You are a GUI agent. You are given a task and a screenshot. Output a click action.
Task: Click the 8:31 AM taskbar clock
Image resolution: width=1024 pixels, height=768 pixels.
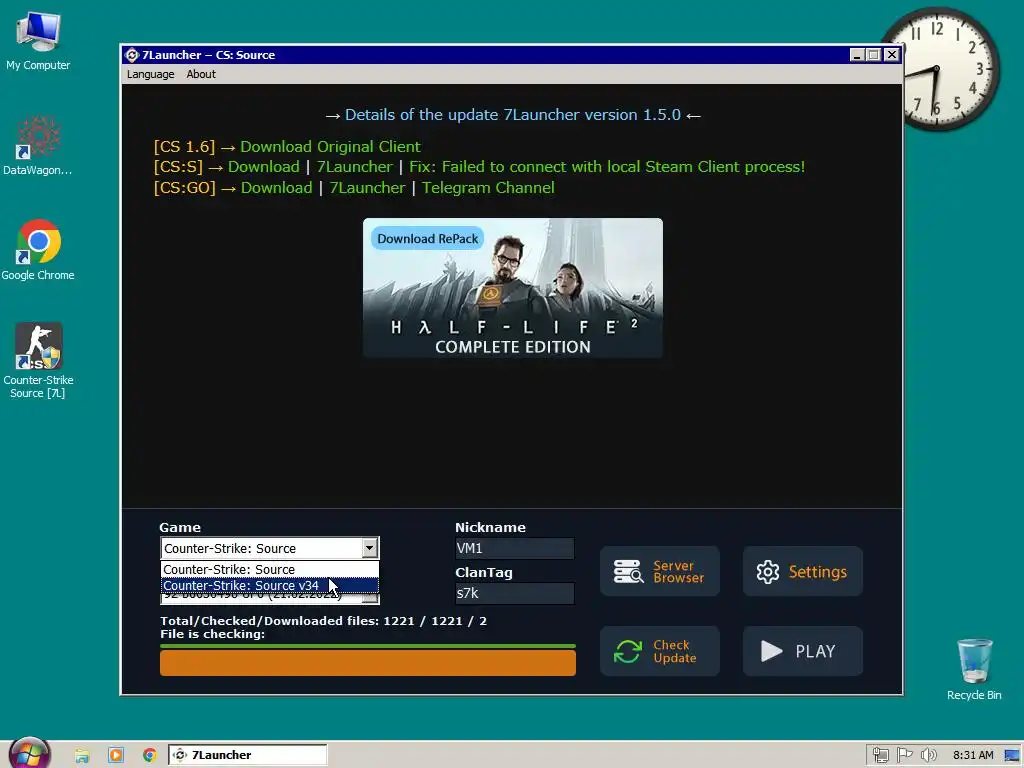click(973, 756)
